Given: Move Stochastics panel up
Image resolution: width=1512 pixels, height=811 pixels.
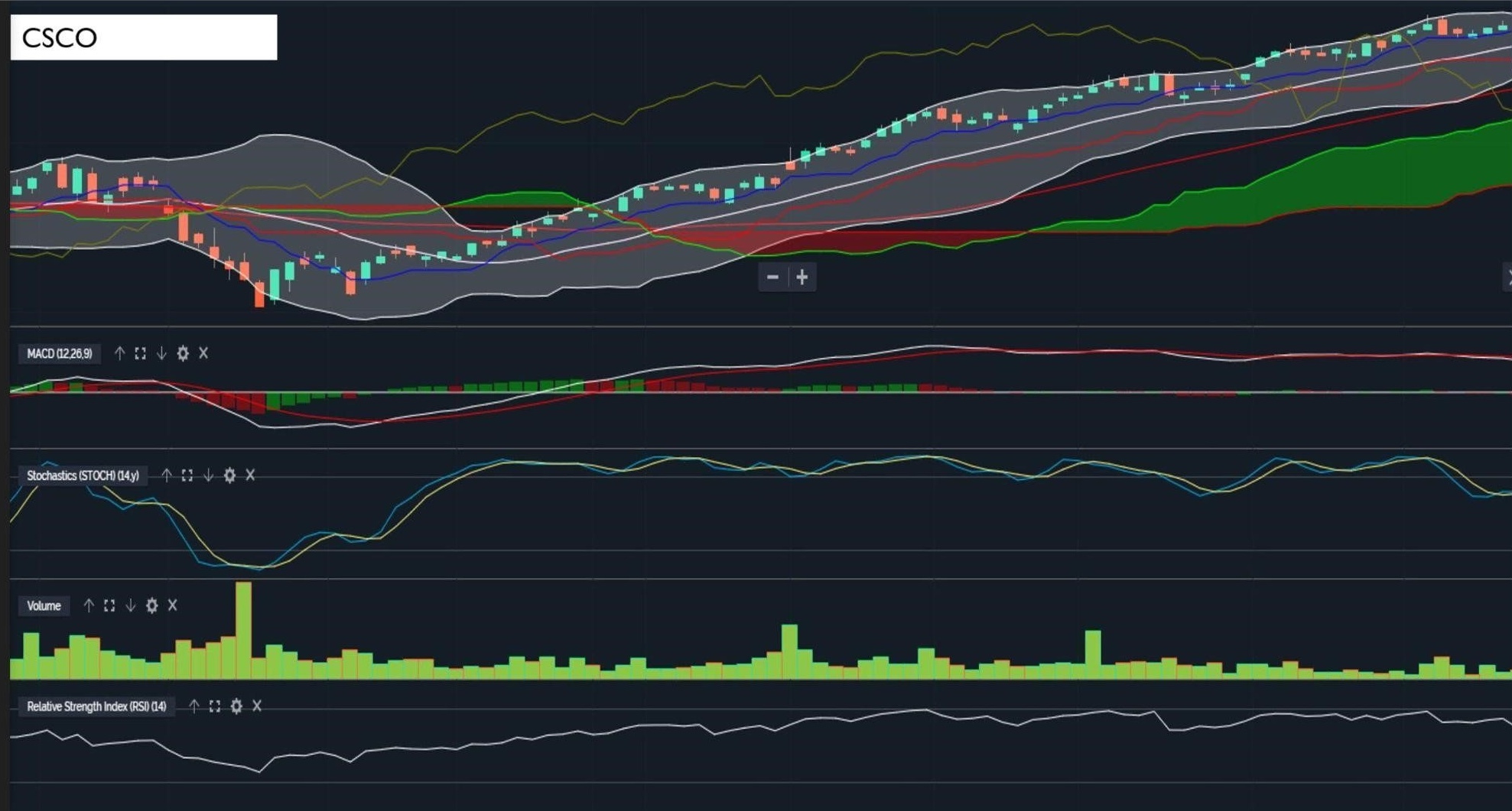Looking at the screenshot, I should [x=166, y=475].
